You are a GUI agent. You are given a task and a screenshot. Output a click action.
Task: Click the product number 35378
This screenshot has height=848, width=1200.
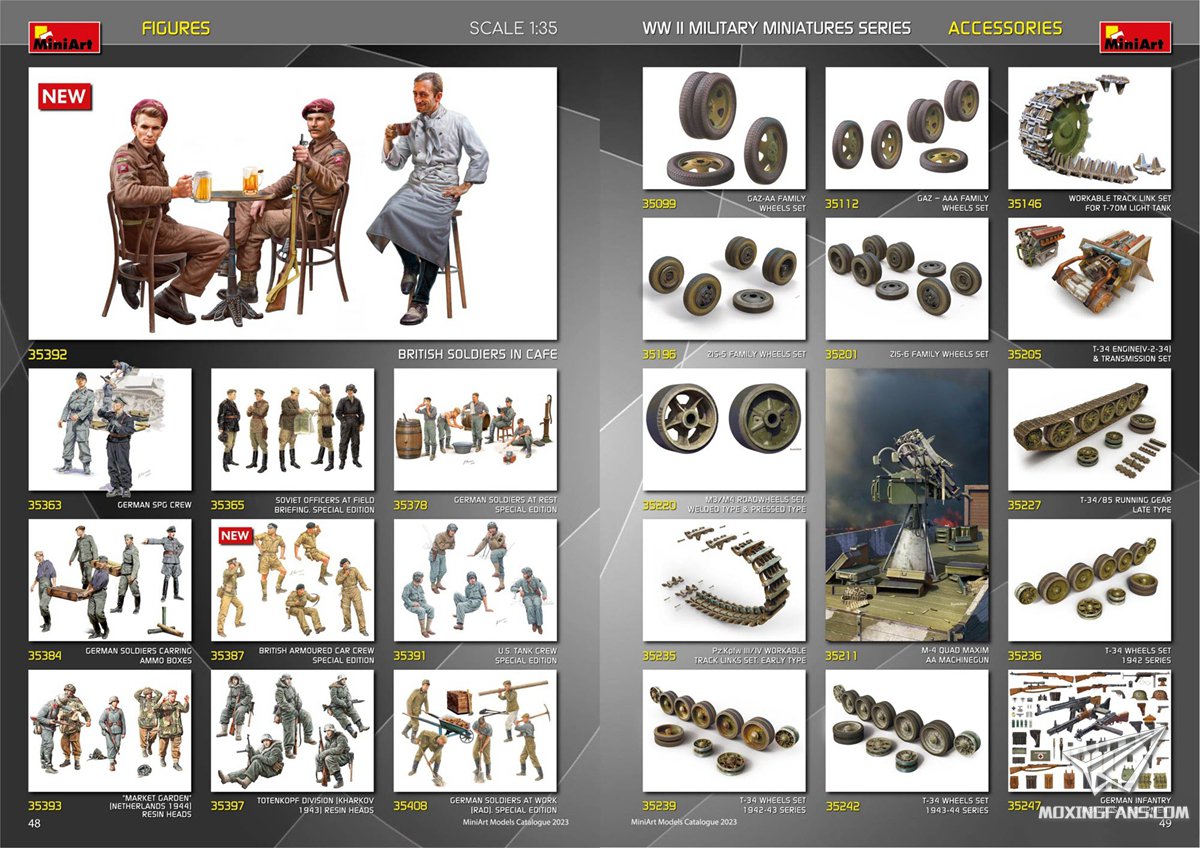point(410,505)
